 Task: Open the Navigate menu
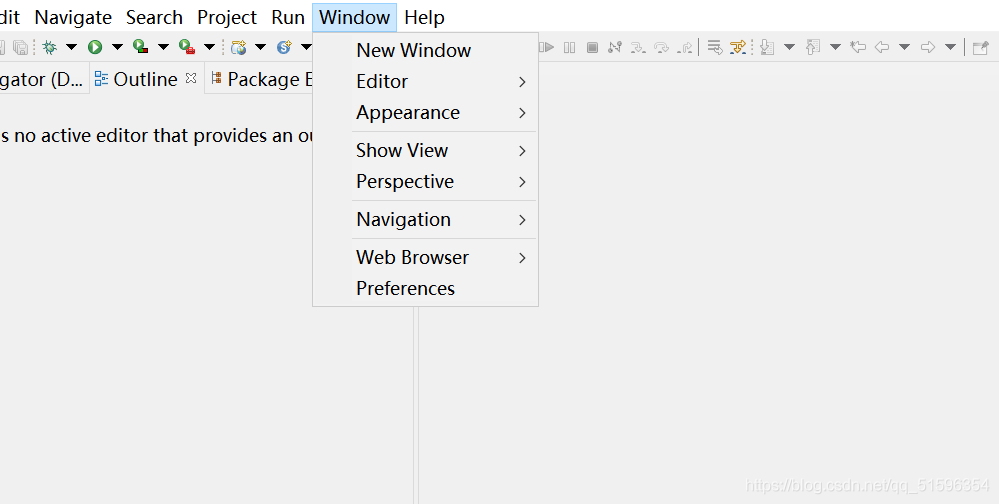point(73,17)
